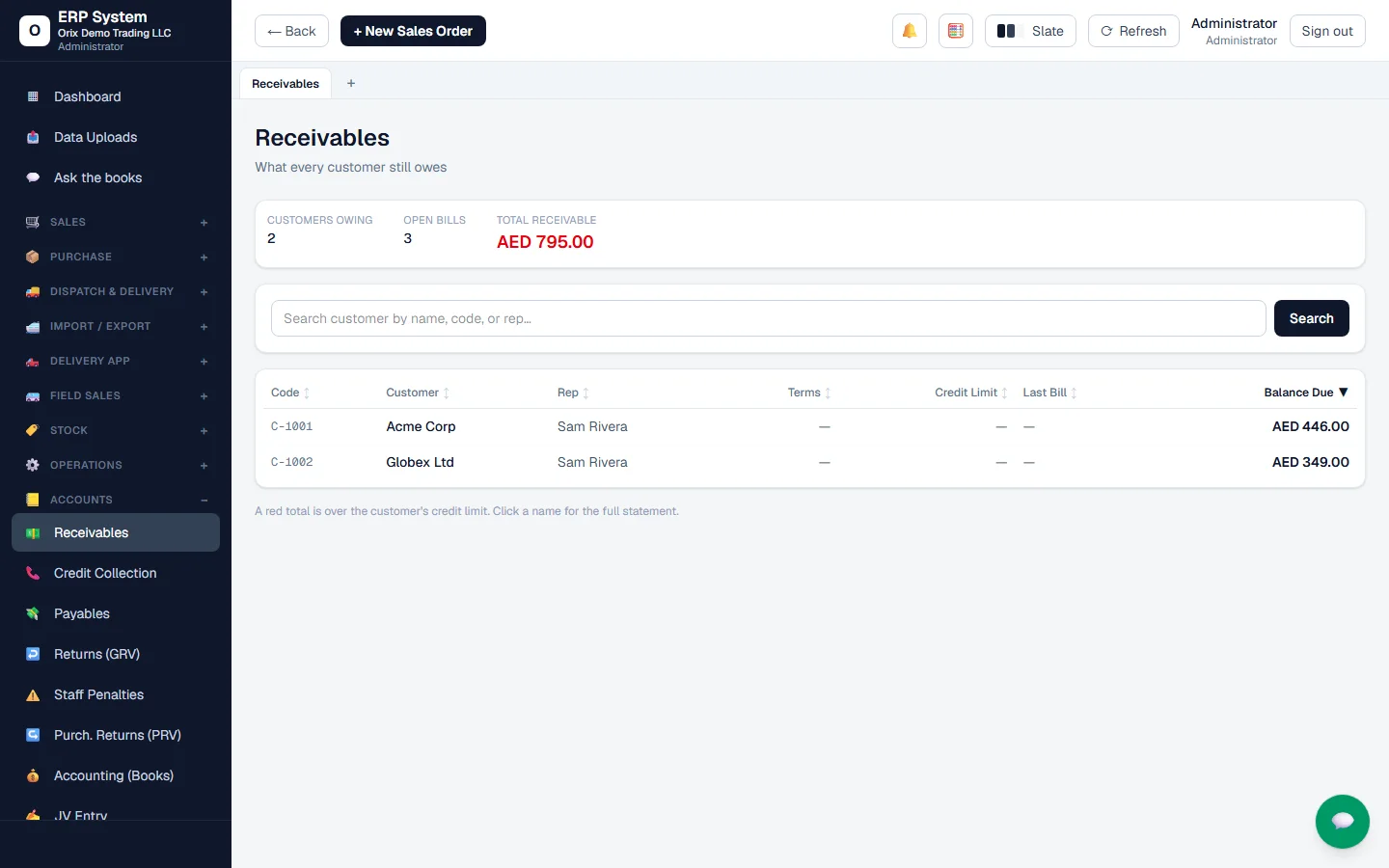The width and height of the screenshot is (1389, 868).
Task: Sort table by Balance Due column
Action: (x=1306, y=393)
